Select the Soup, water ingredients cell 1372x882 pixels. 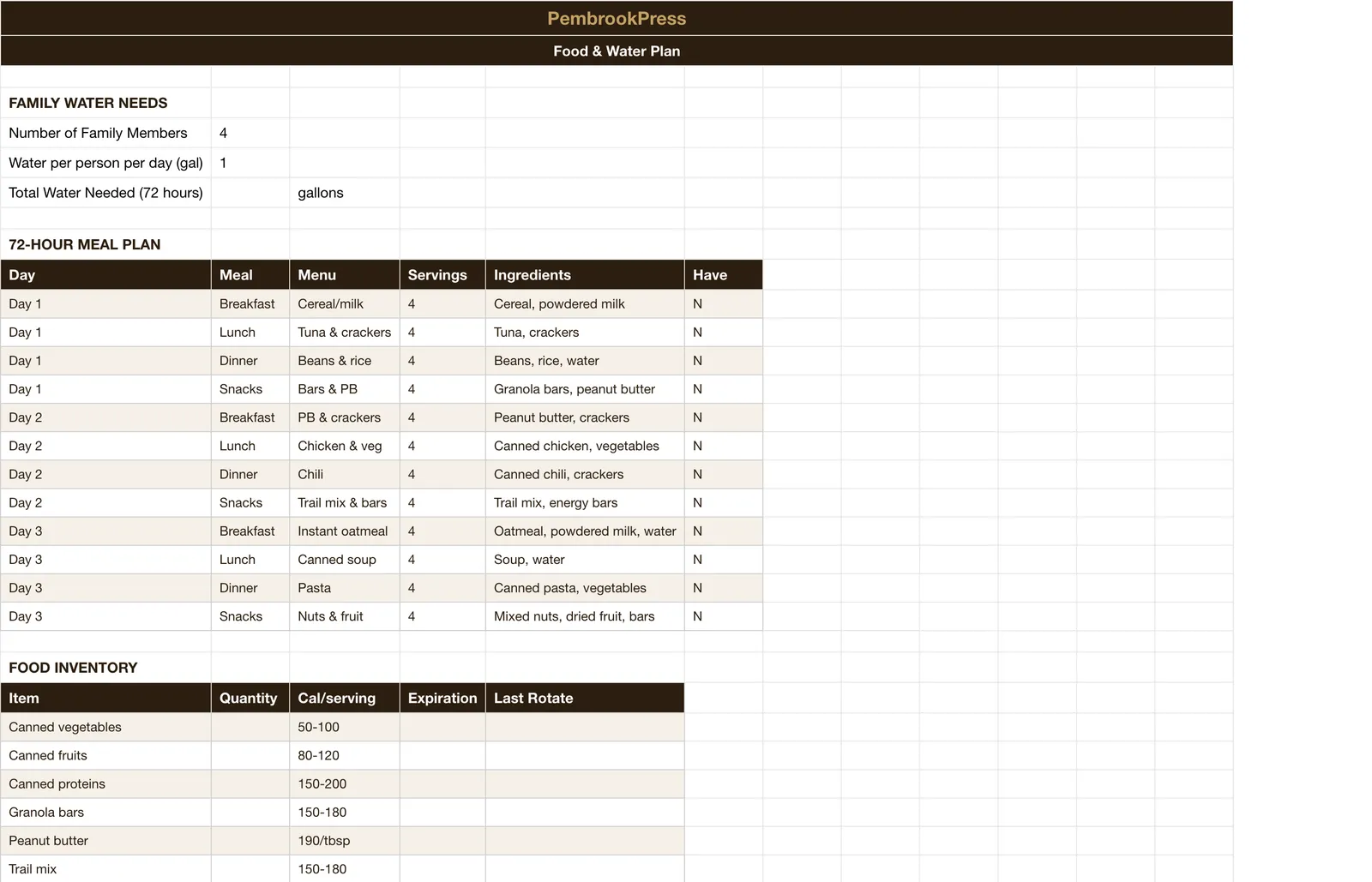pos(585,560)
